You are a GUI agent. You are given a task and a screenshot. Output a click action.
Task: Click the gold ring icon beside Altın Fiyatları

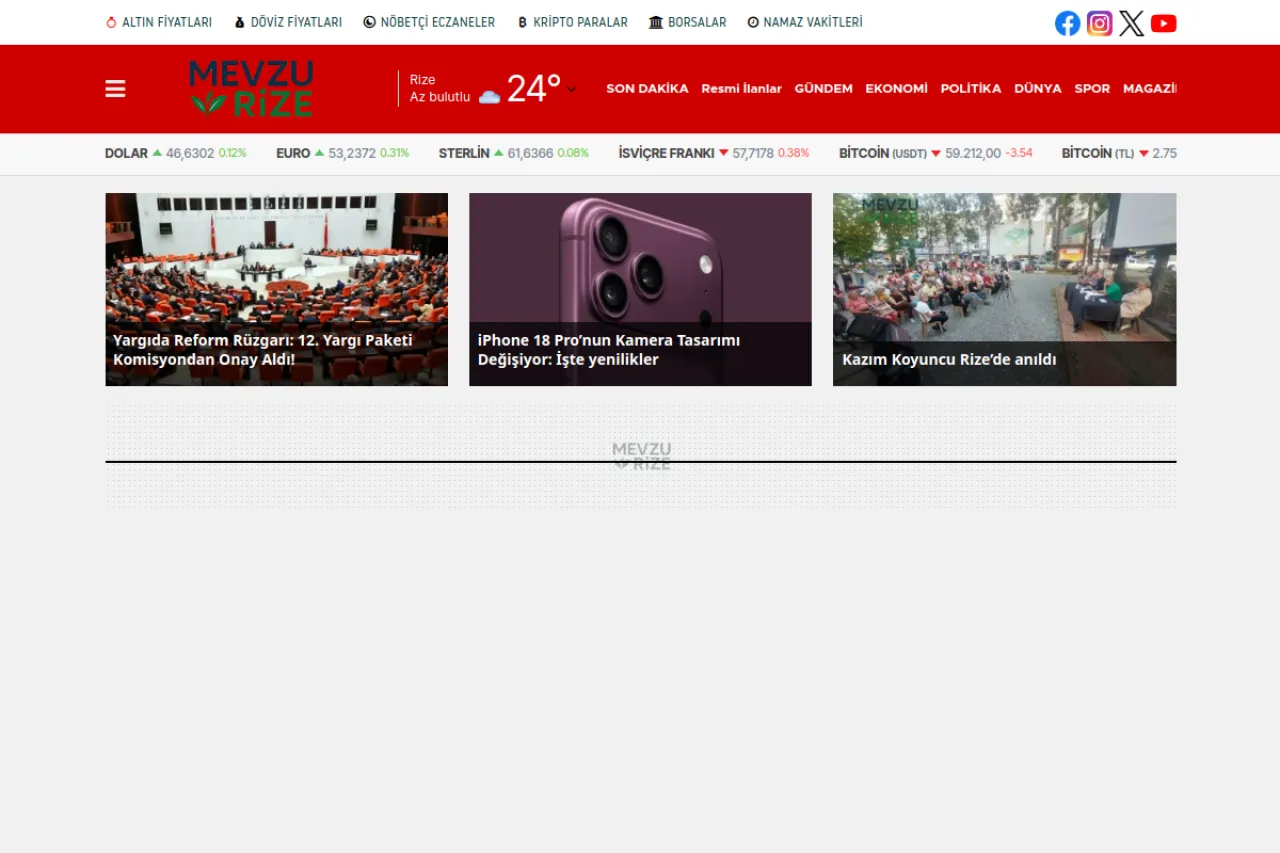click(111, 22)
